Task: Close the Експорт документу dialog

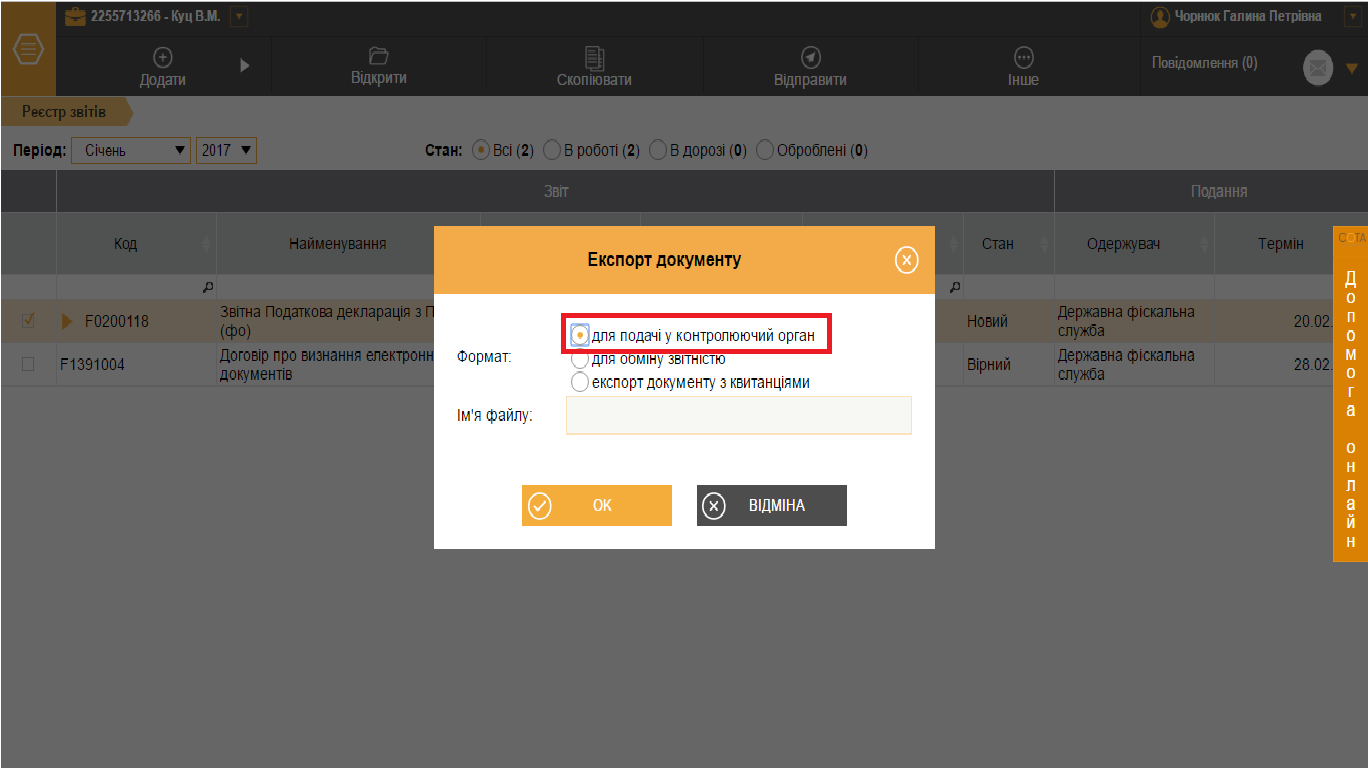Action: 906,261
